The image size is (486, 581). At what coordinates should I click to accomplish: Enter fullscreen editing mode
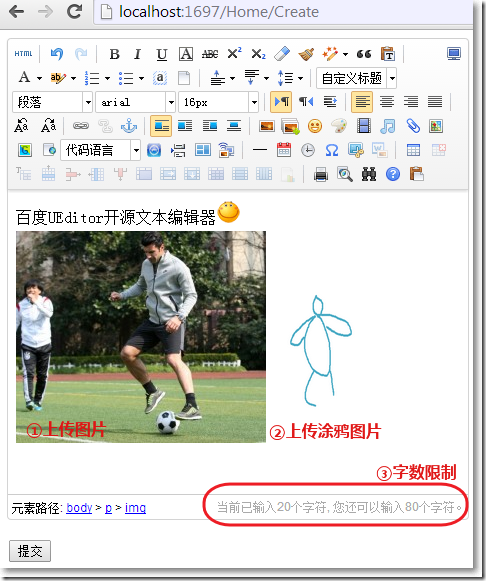point(454,54)
